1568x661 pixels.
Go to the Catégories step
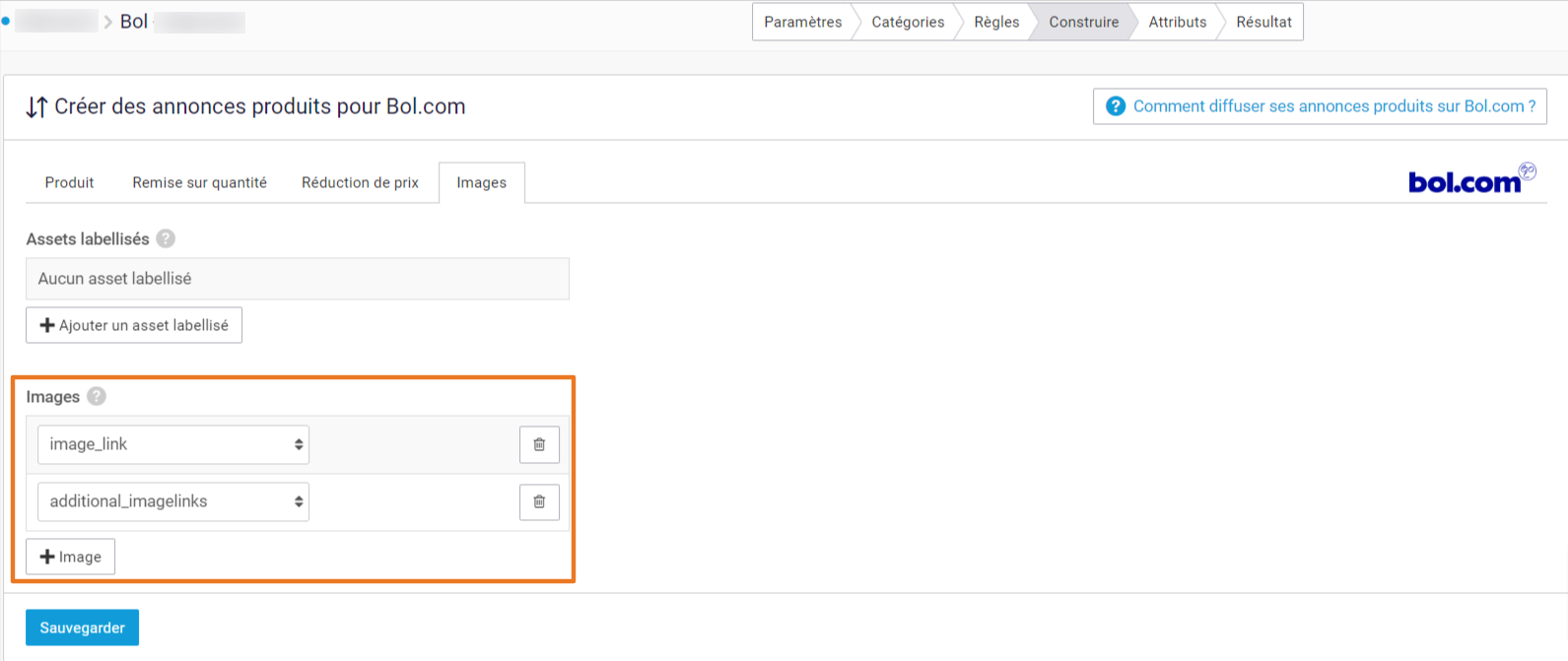coord(908,22)
